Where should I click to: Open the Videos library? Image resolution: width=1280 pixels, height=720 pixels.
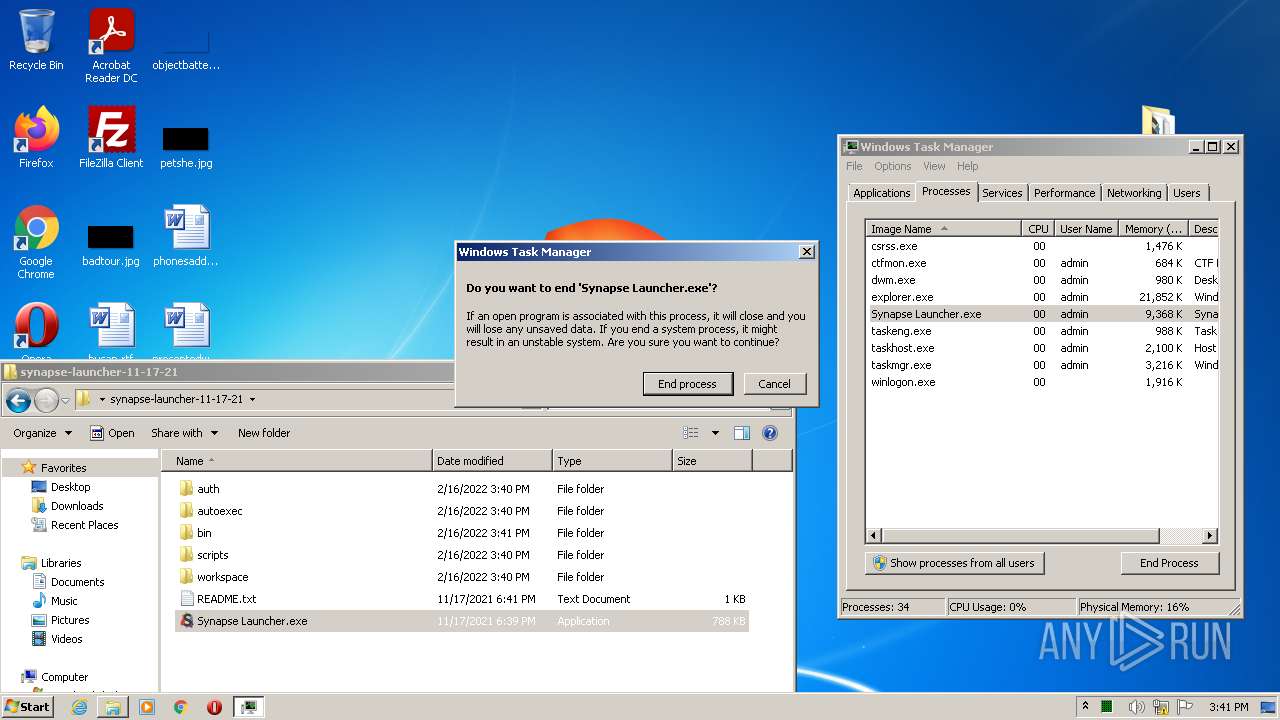pos(66,639)
